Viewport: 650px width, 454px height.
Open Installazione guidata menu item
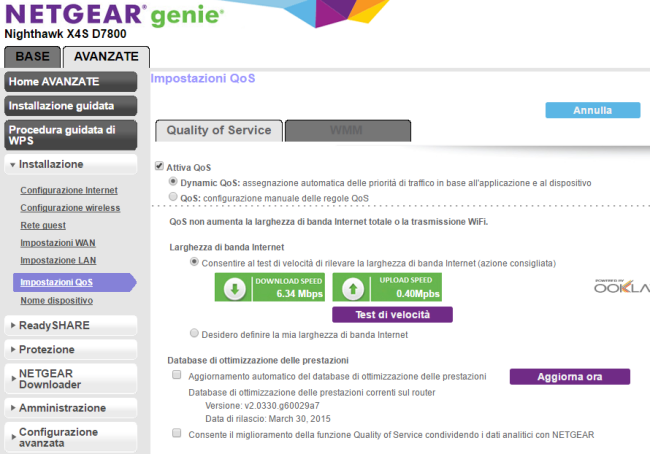70,106
